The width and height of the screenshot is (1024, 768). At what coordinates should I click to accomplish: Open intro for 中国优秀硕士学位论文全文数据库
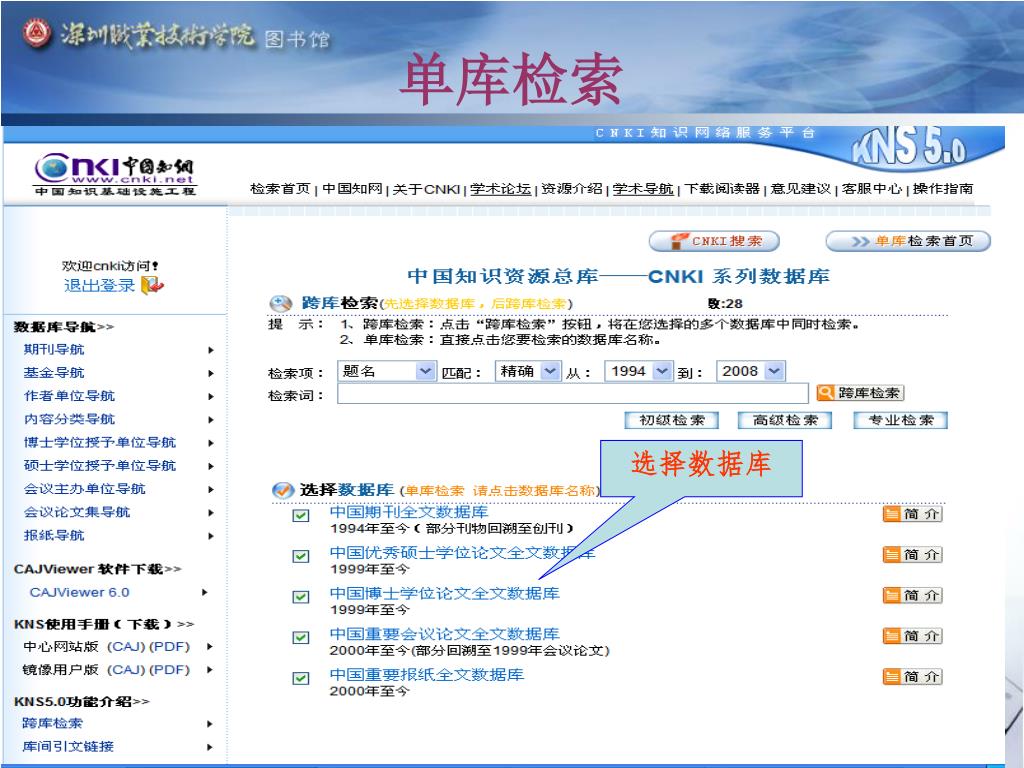click(x=912, y=554)
